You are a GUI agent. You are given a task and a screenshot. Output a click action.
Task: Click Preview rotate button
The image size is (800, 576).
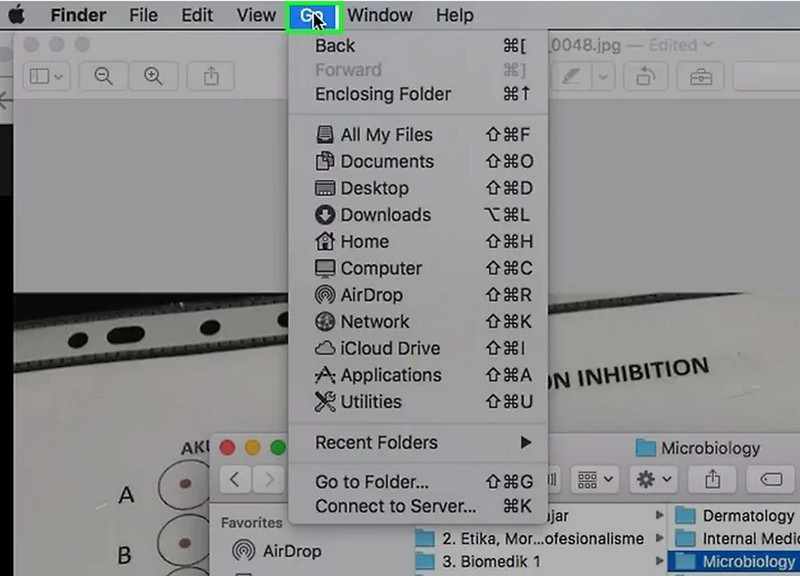645,77
